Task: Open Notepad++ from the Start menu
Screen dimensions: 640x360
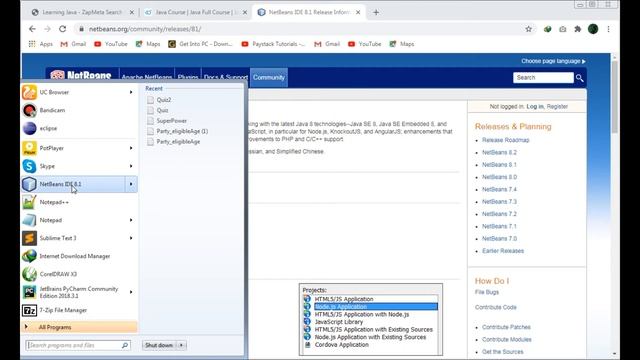Action: pyautogui.click(x=80, y=202)
